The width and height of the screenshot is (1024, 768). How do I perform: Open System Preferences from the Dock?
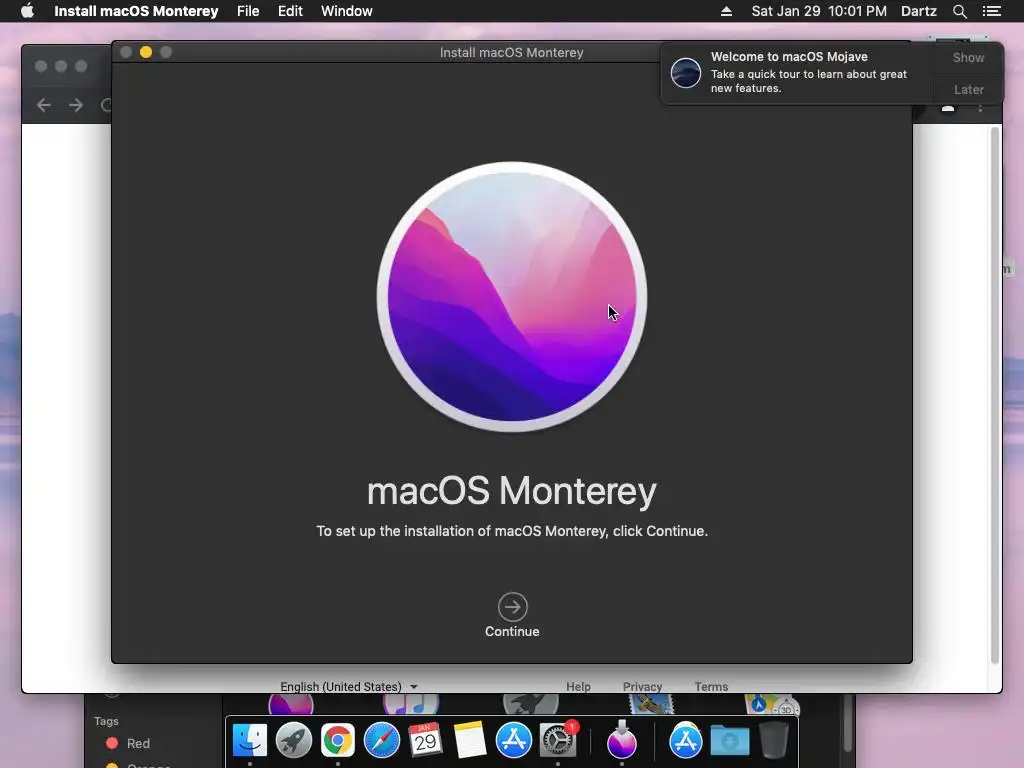(x=558, y=741)
